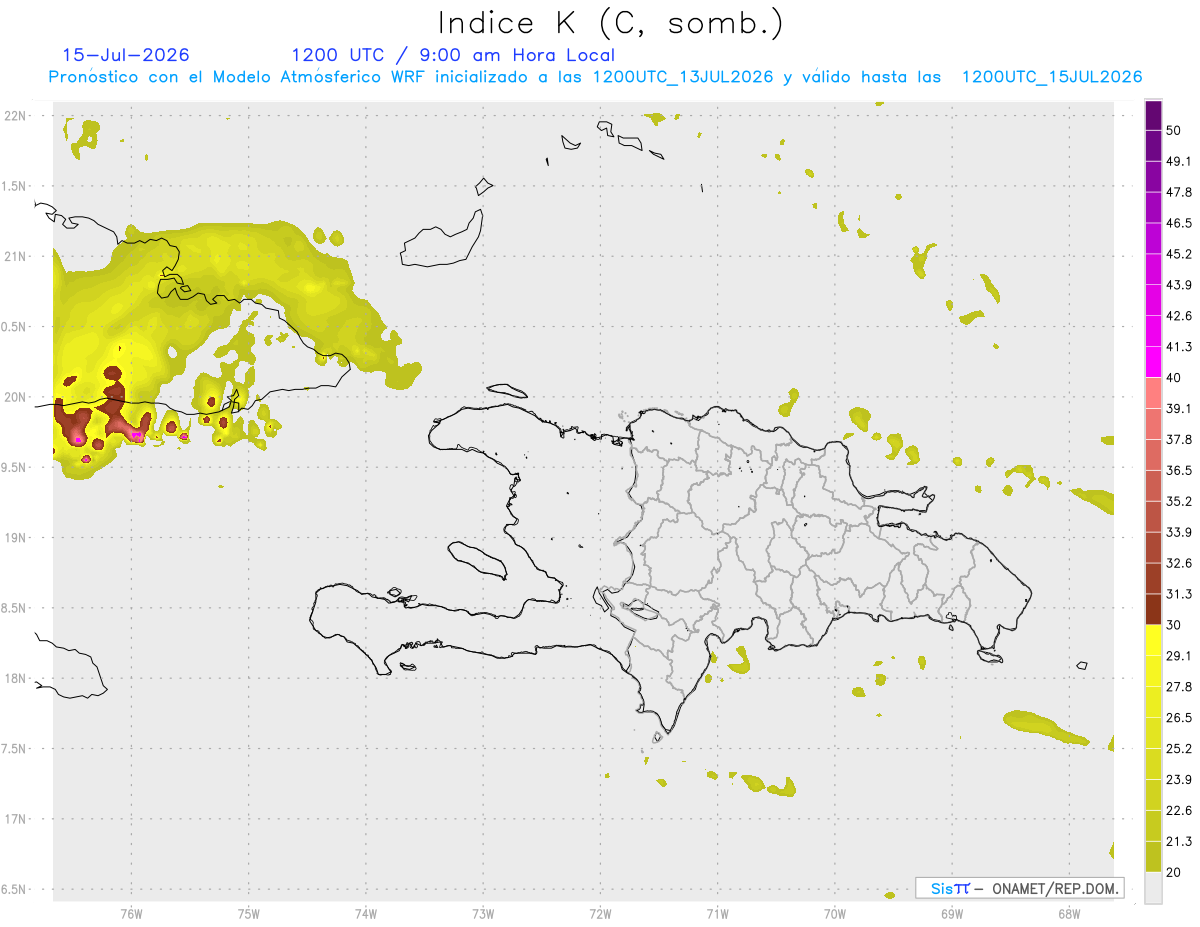This screenshot has width=1200, height=927.
Task: Click the colorbar value '20'
Action: point(1175,872)
